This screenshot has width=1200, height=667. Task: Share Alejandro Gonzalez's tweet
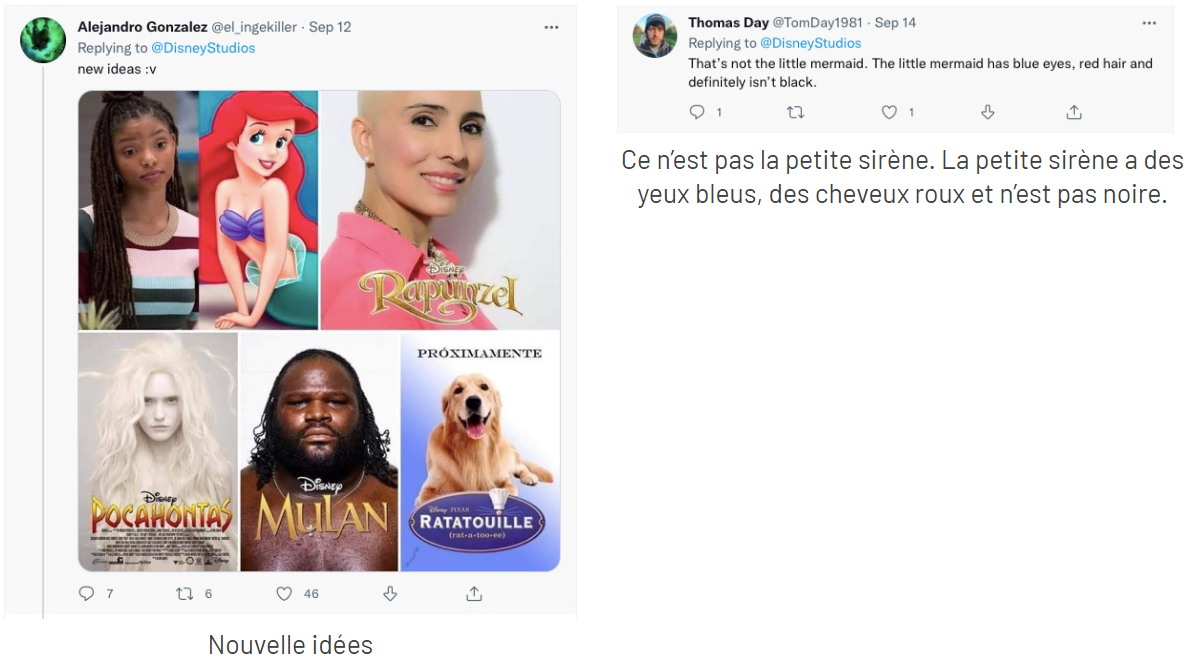click(474, 593)
